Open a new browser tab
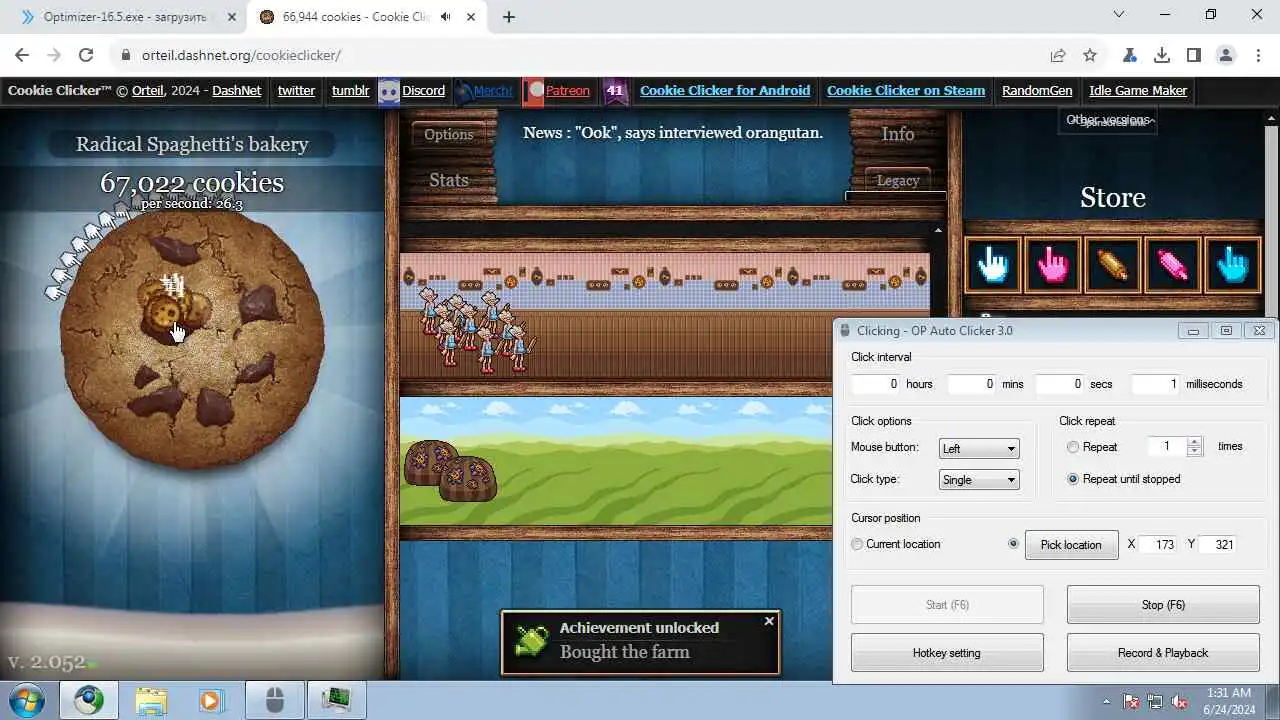The height and width of the screenshot is (720, 1280). 509,17
